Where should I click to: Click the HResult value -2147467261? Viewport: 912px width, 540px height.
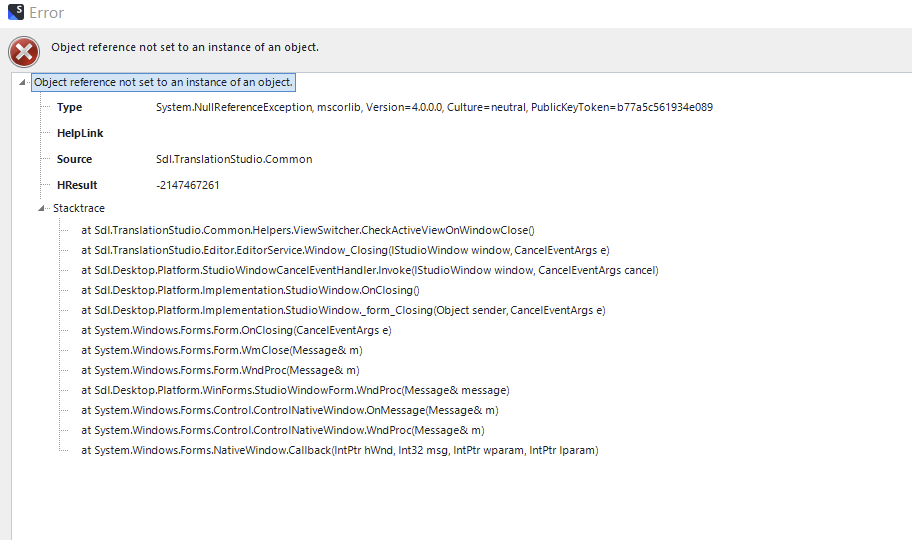tap(188, 185)
